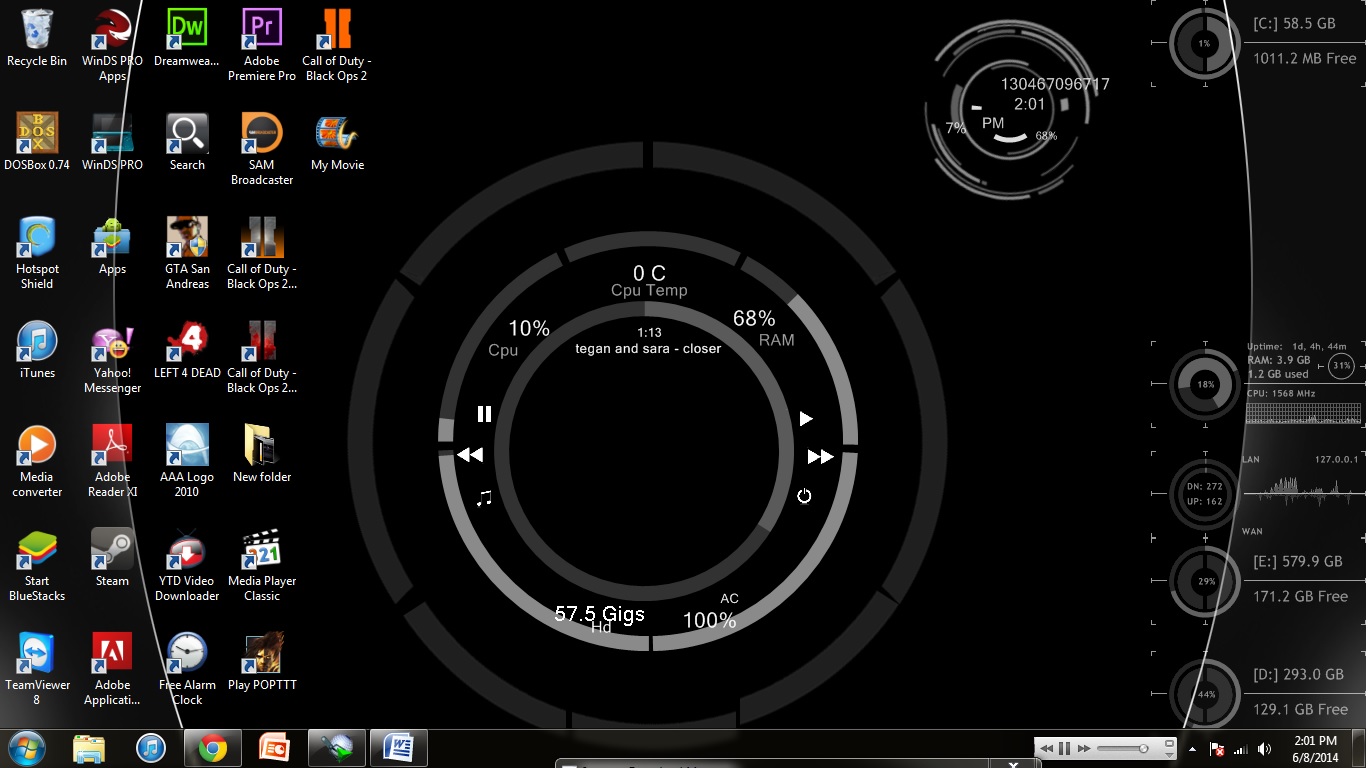1368x770 pixels.
Task: Adjust the iTunes taskbar toolbar volume slider
Action: click(x=1124, y=748)
